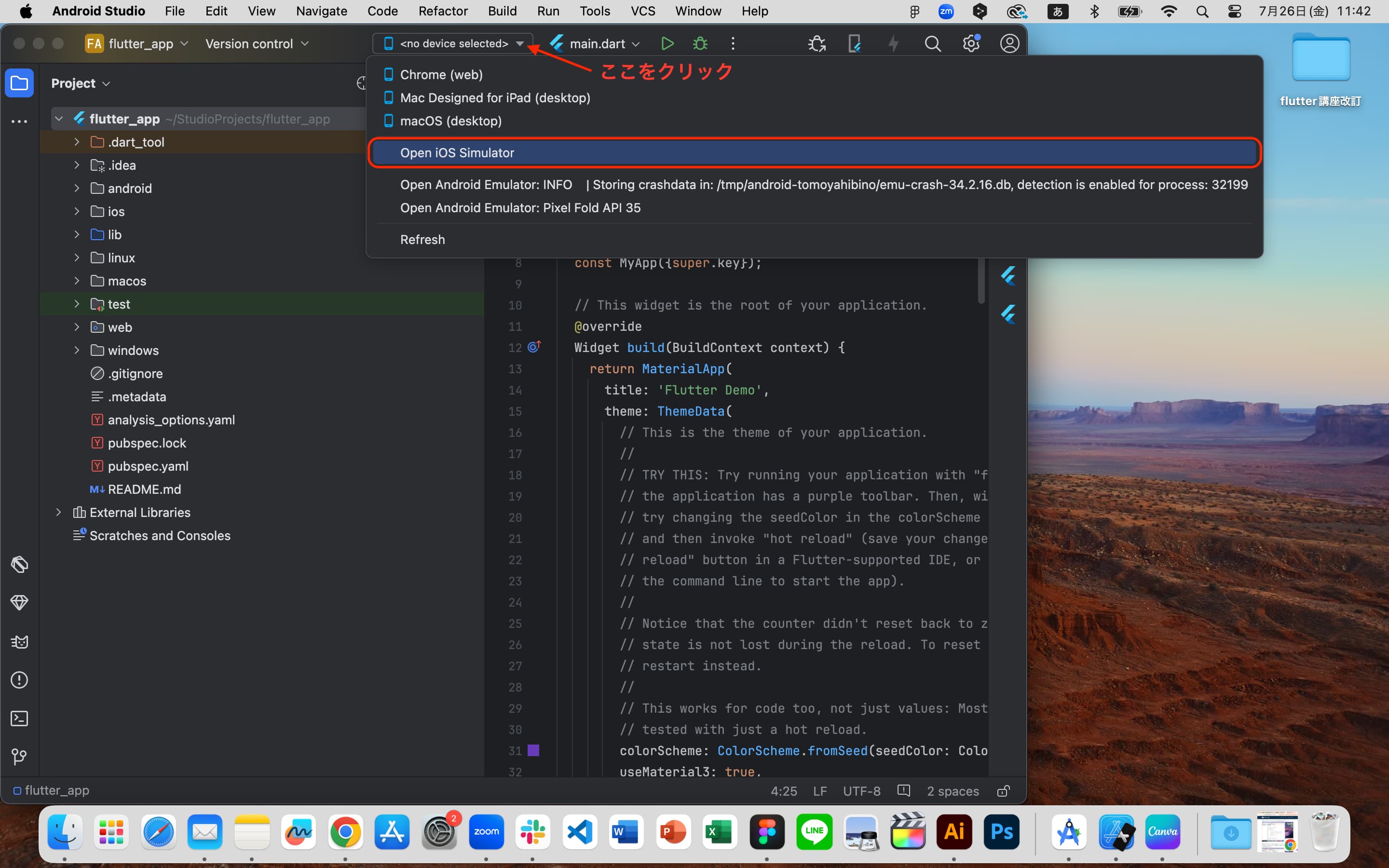This screenshot has width=1389, height=868.
Task: Open Flutter Inspector lower icon in right strip
Action: [1008, 314]
